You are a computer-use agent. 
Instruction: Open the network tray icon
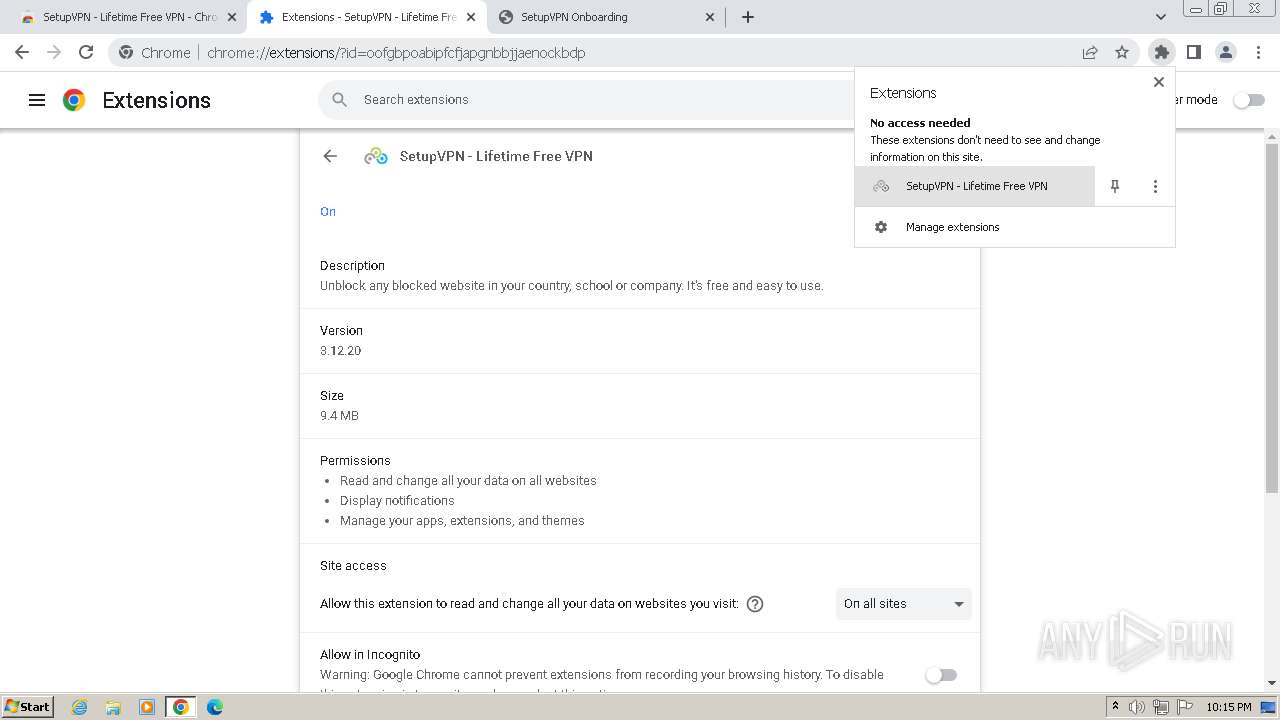click(x=1161, y=707)
